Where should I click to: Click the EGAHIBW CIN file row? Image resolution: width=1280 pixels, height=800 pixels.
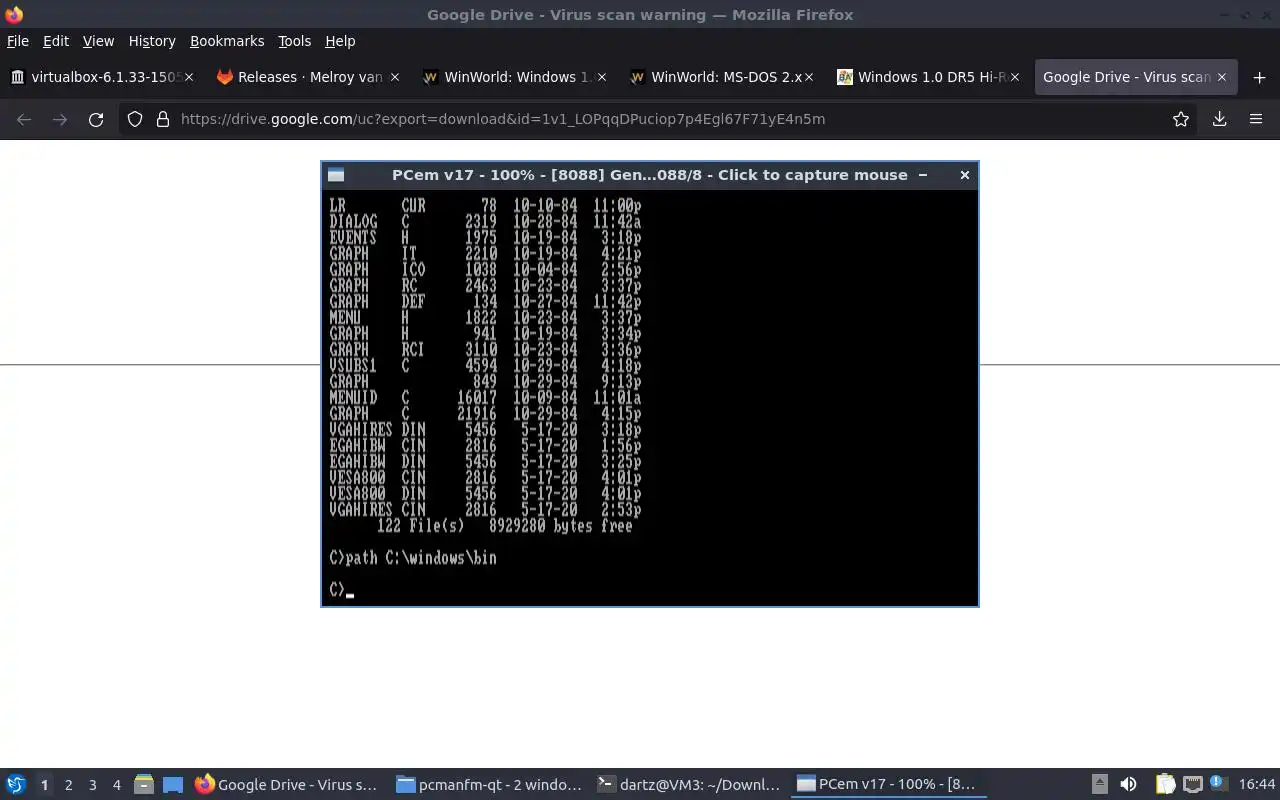point(485,446)
